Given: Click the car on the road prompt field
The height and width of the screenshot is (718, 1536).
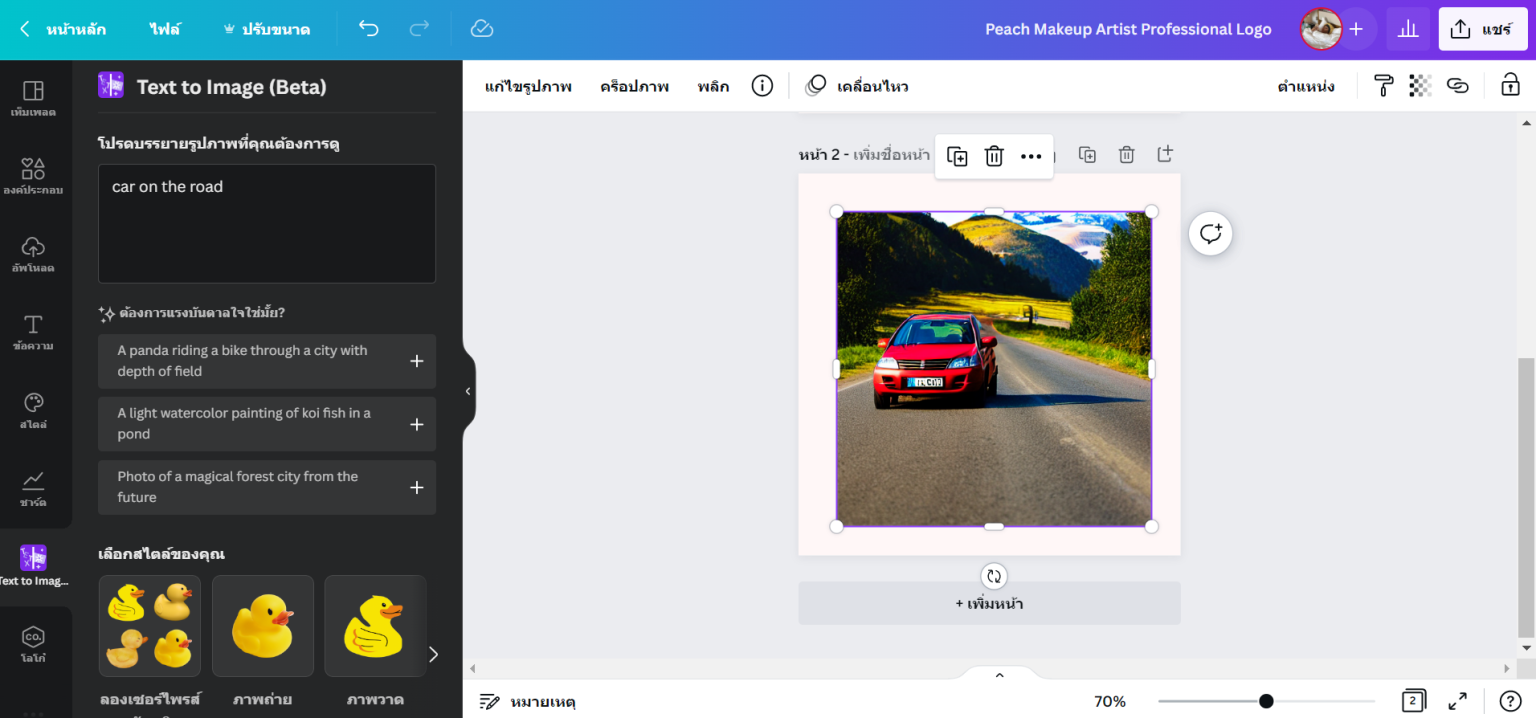Looking at the screenshot, I should coord(267,223).
